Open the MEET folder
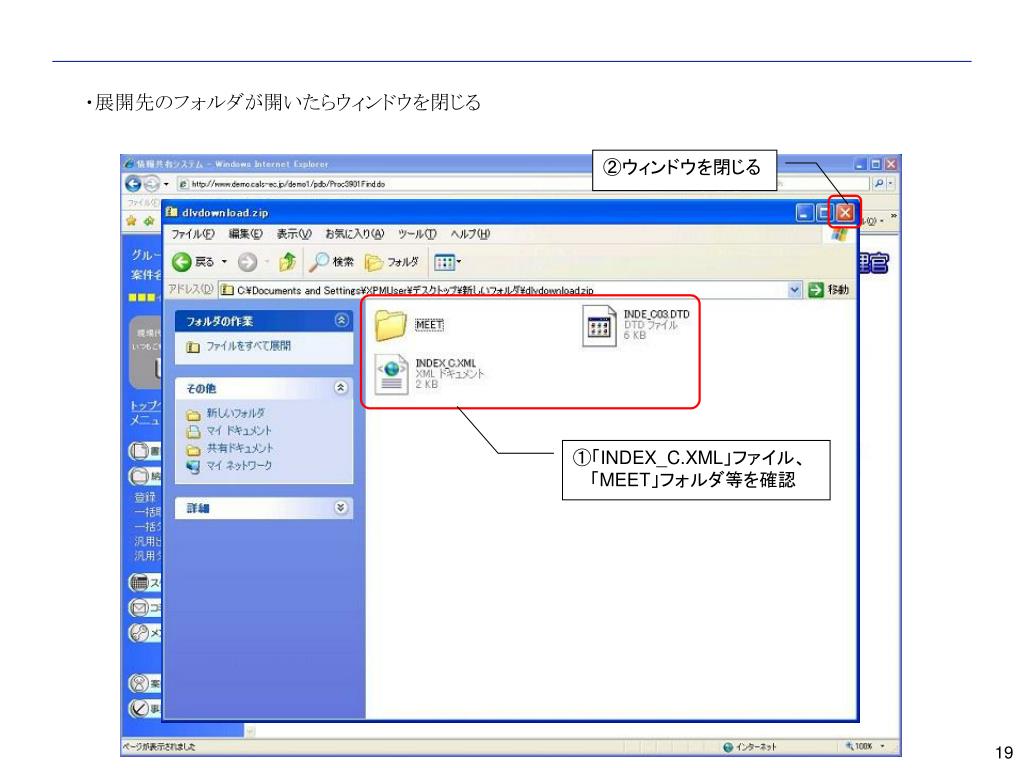Screen dimensions: 1024x768 pos(391,325)
